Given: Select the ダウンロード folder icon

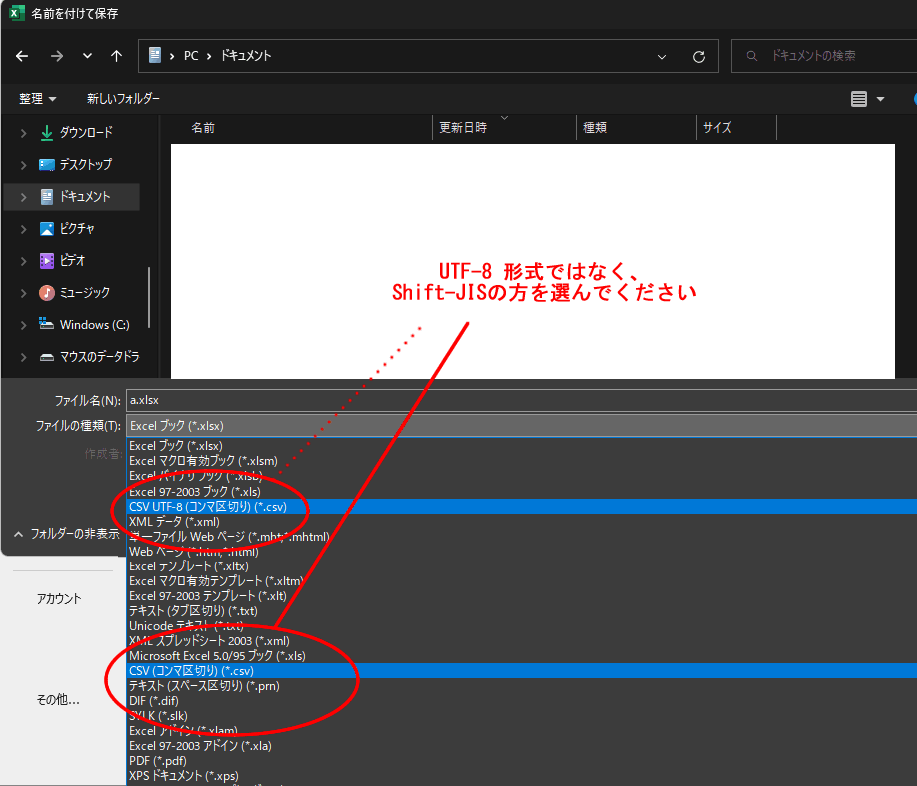Looking at the screenshot, I should tap(47, 133).
